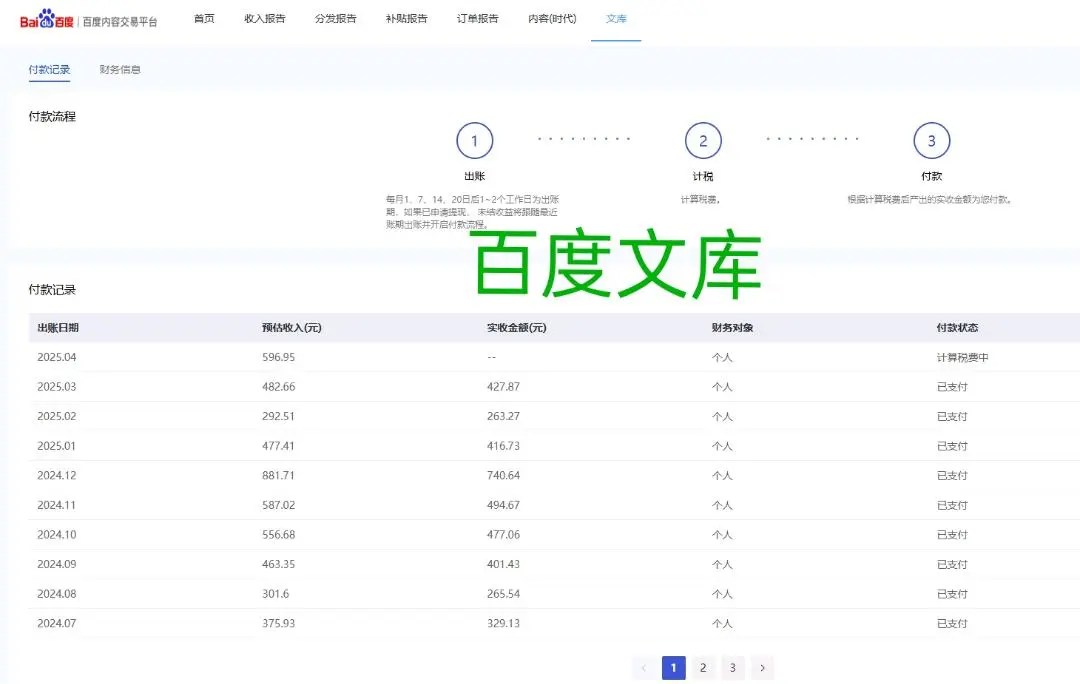1080x684 pixels.
Task: Open the 首页 nav tab
Action: pos(204,19)
